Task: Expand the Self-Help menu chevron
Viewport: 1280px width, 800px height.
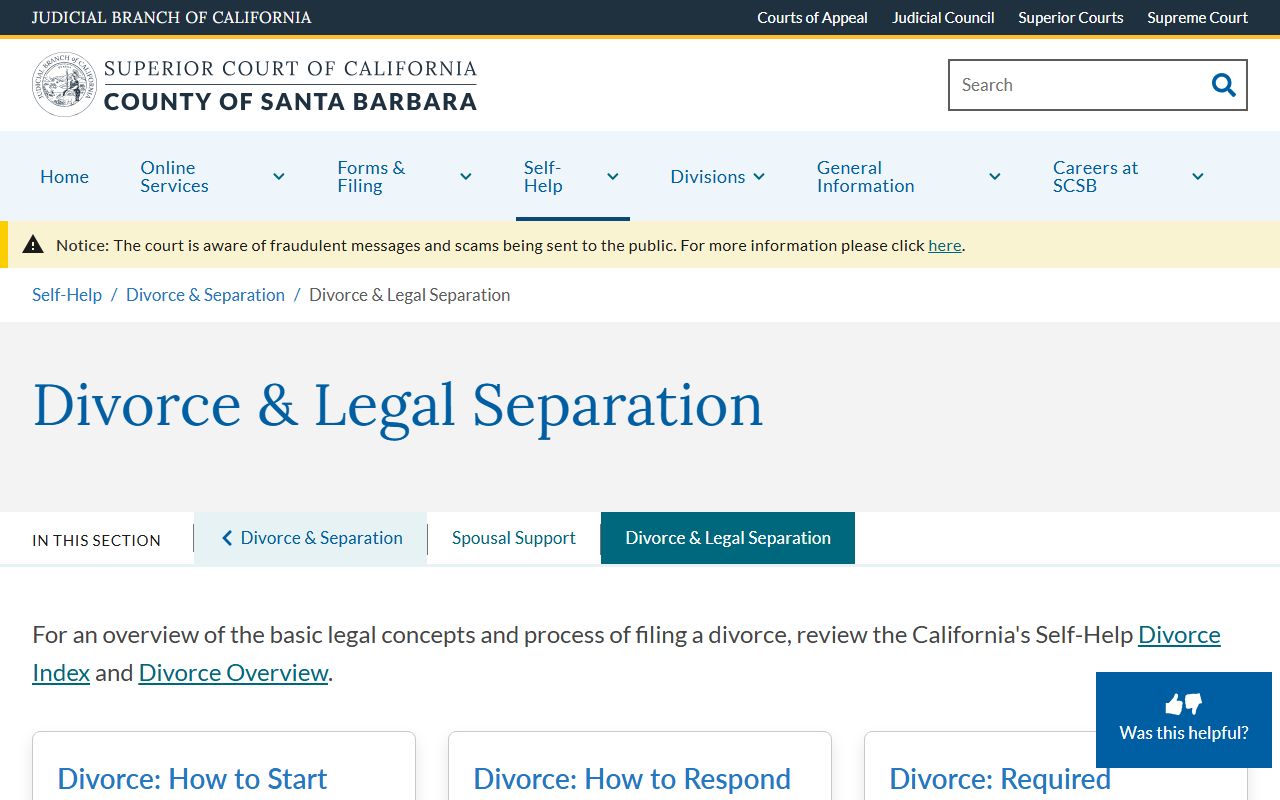Action: point(613,177)
